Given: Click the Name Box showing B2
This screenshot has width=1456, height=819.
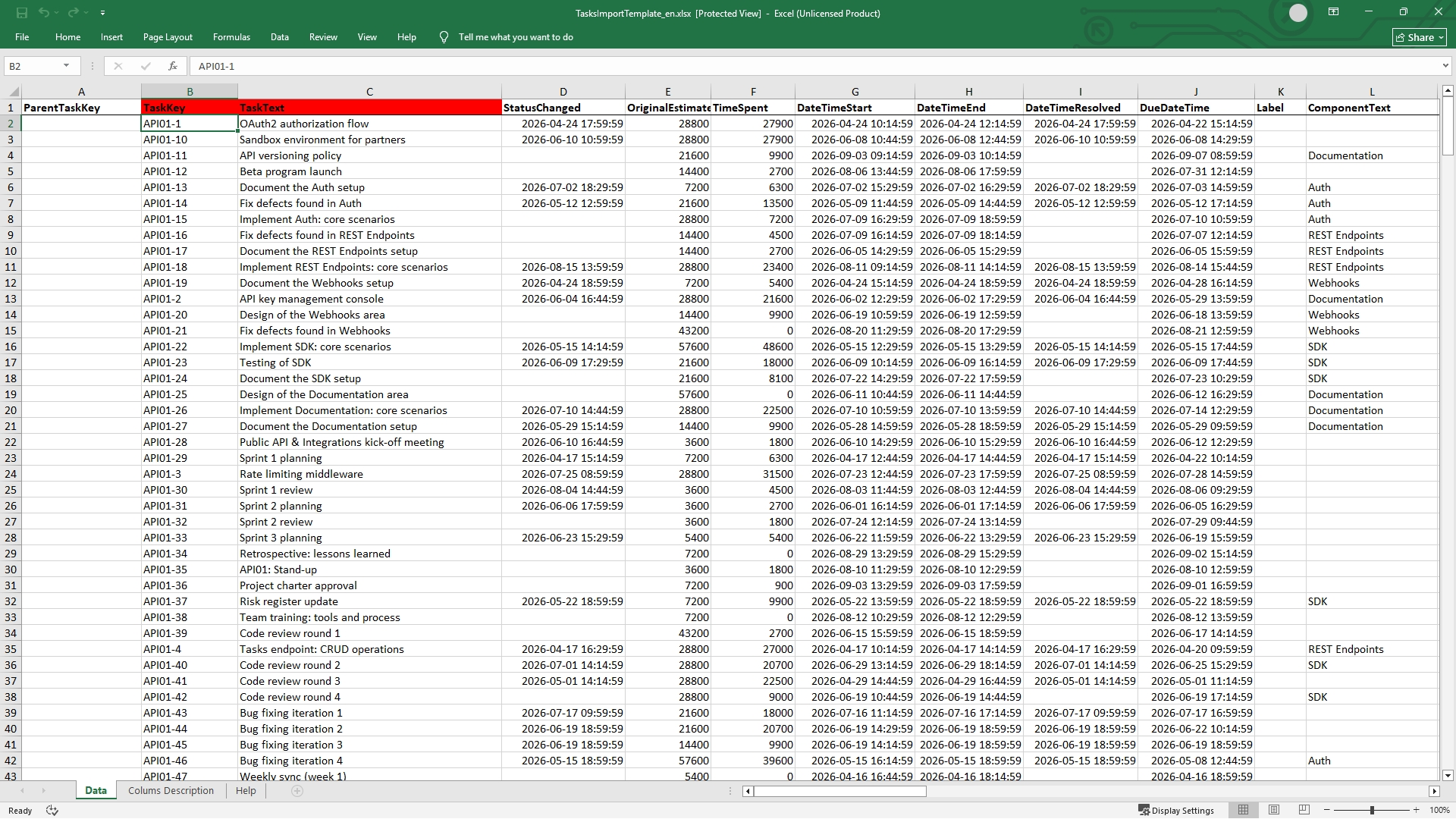Looking at the screenshot, I should tap(33, 66).
